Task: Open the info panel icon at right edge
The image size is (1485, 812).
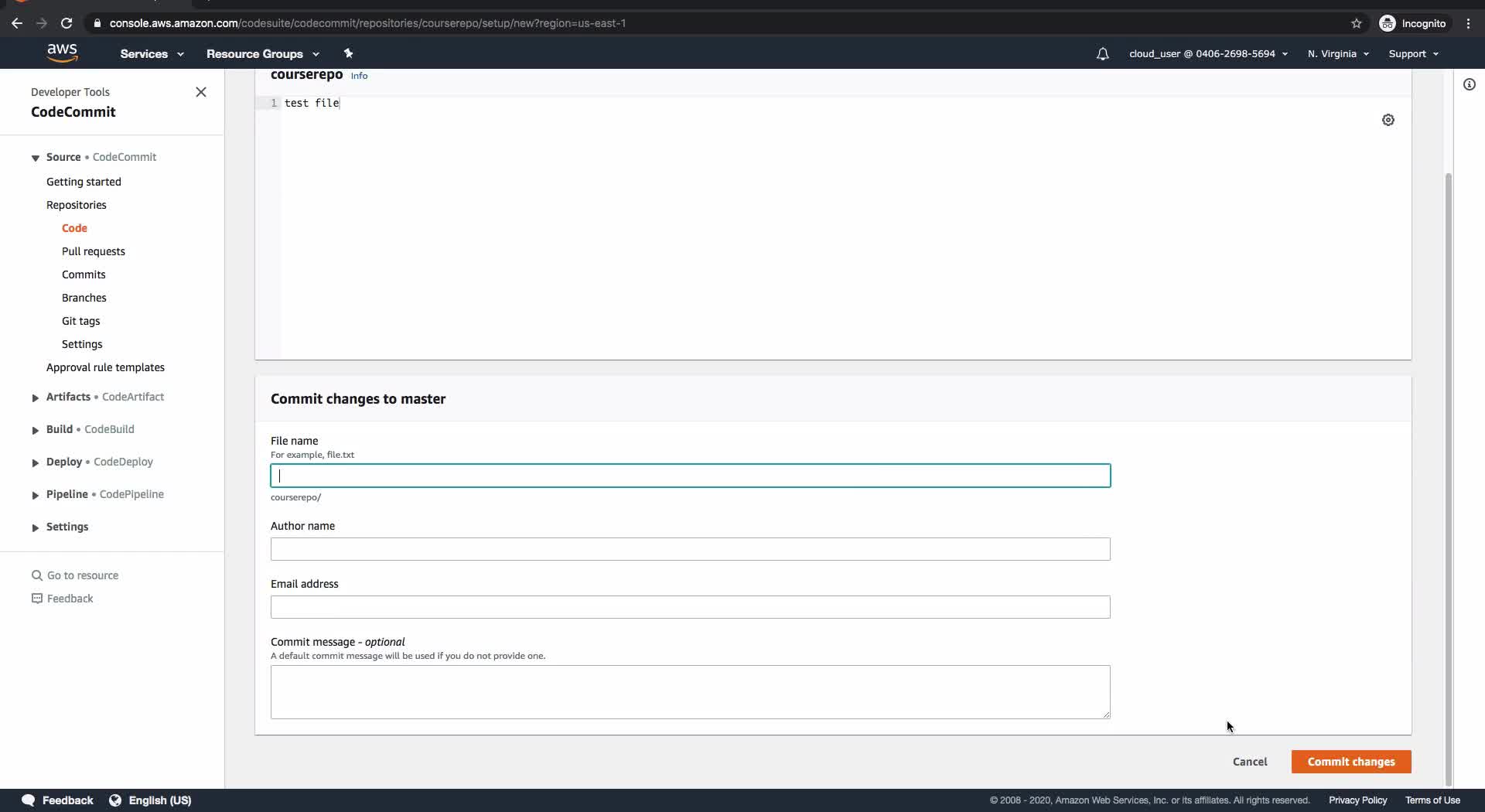Action: [x=1470, y=84]
